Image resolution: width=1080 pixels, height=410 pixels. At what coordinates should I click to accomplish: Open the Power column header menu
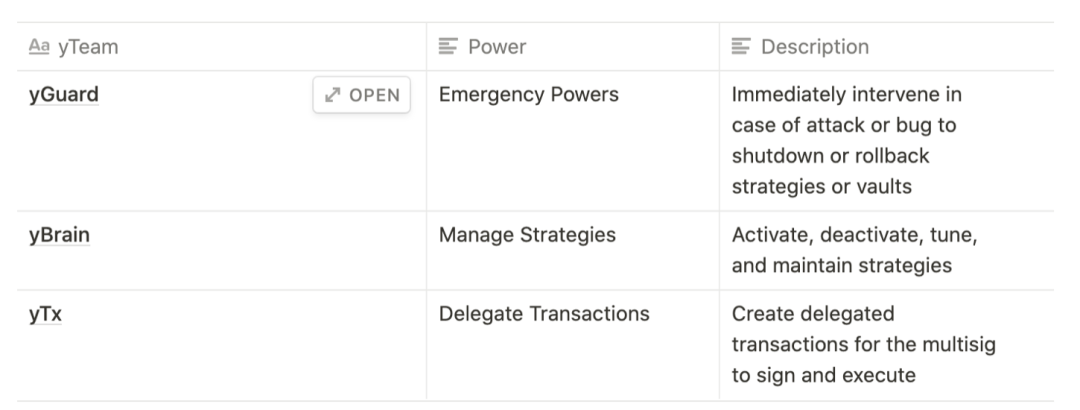coord(573,46)
